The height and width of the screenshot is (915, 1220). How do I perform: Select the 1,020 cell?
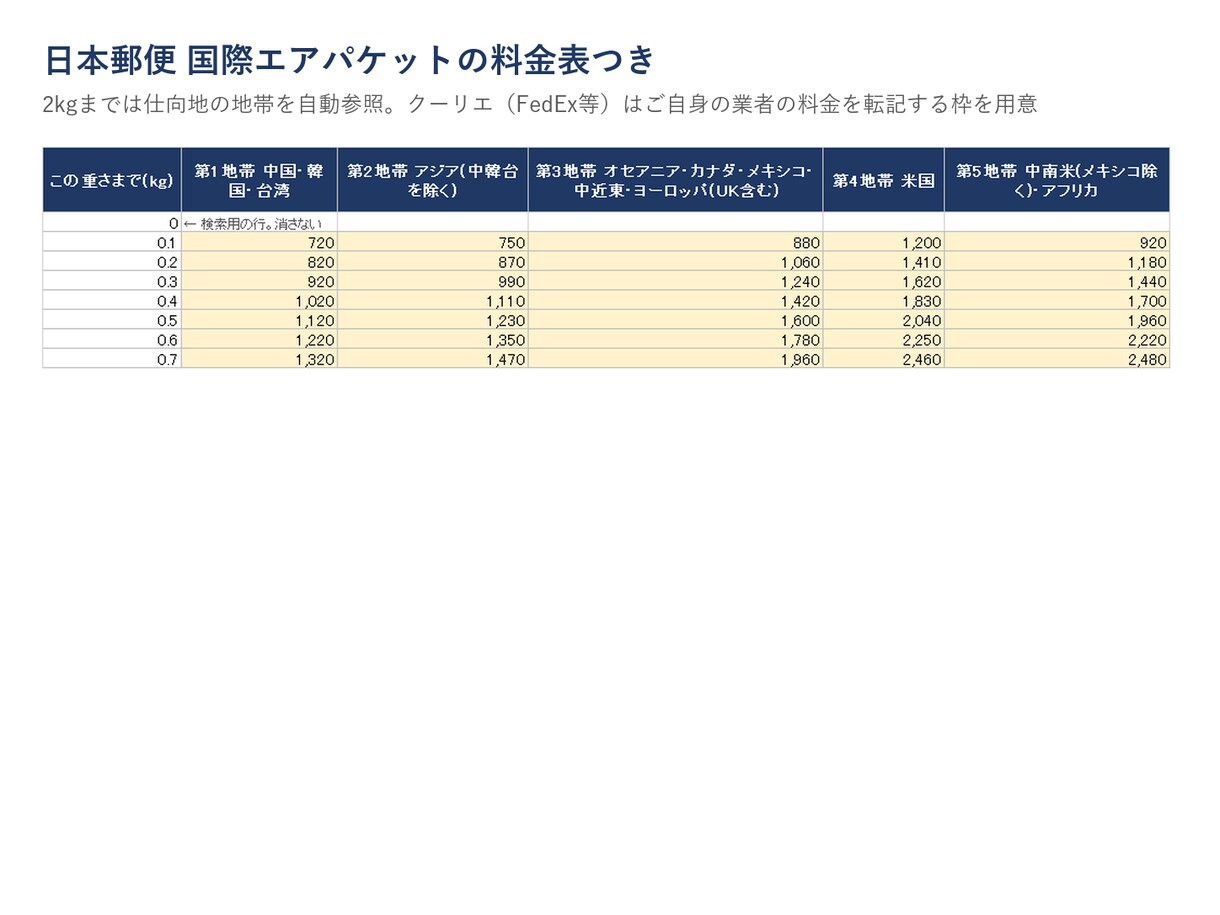tap(259, 301)
